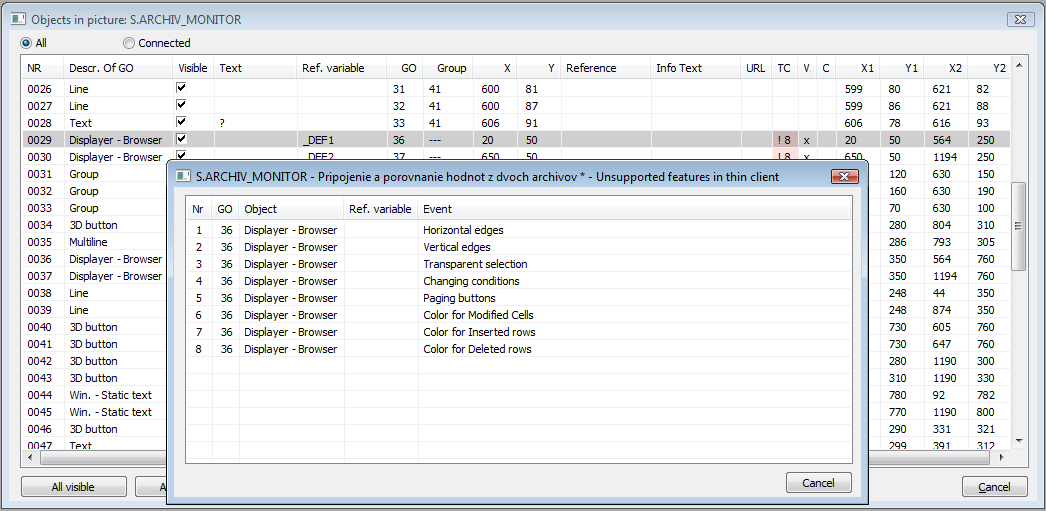Select the Connected radio button
This screenshot has width=1046, height=511.
pyautogui.click(x=129, y=43)
